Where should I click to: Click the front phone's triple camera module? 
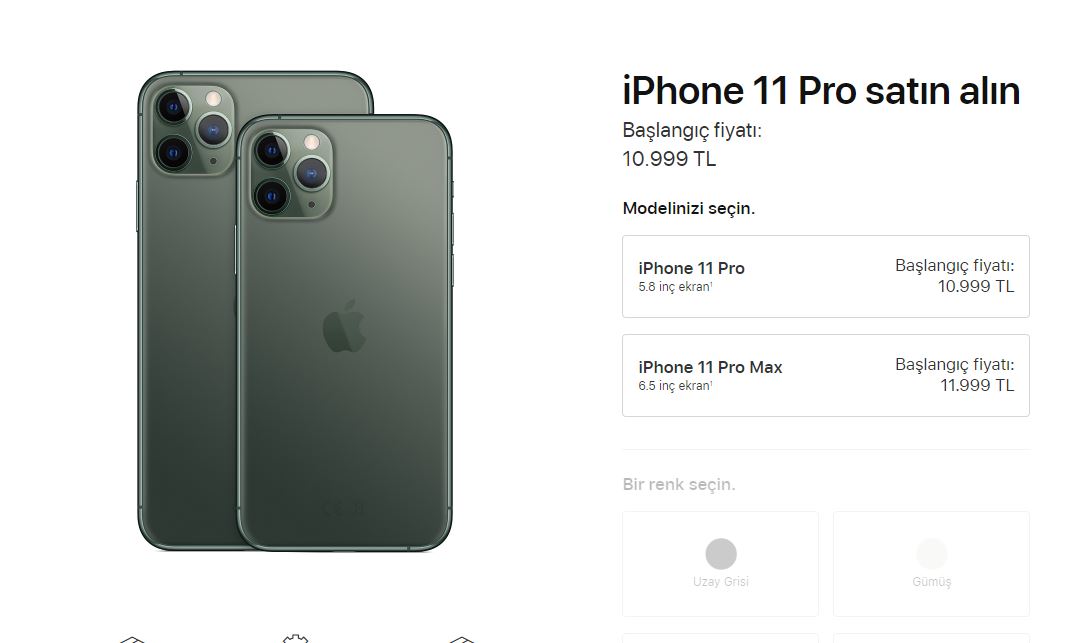coord(292,174)
